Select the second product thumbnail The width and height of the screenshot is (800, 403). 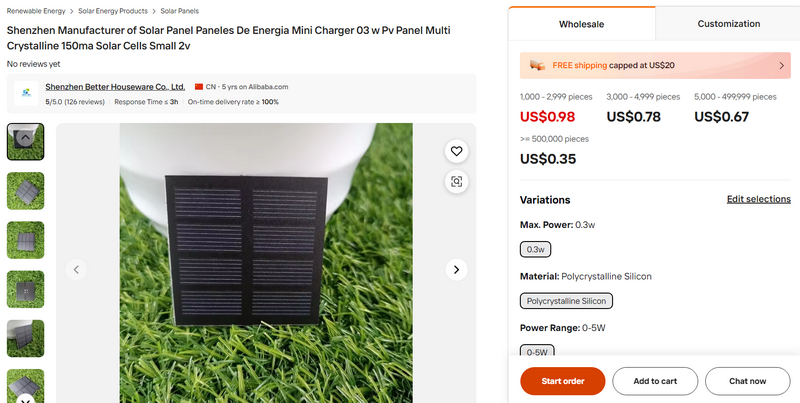[x=25, y=191]
